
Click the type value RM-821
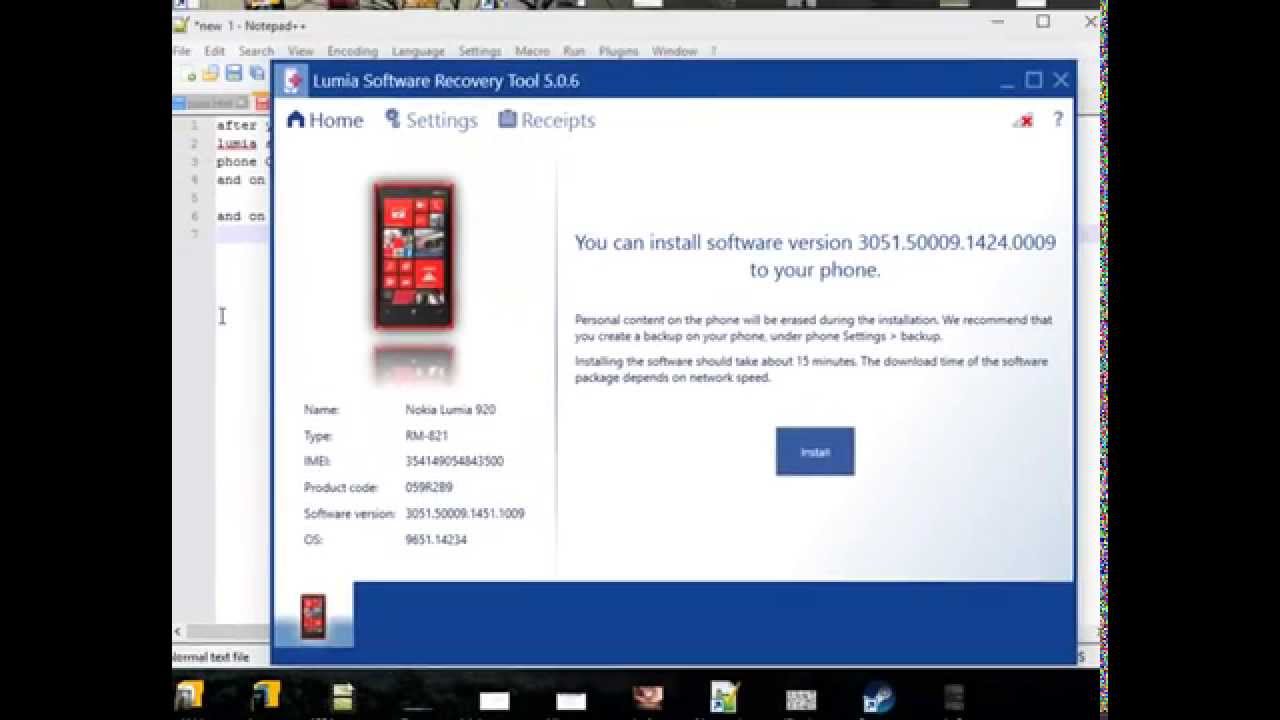[426, 435]
